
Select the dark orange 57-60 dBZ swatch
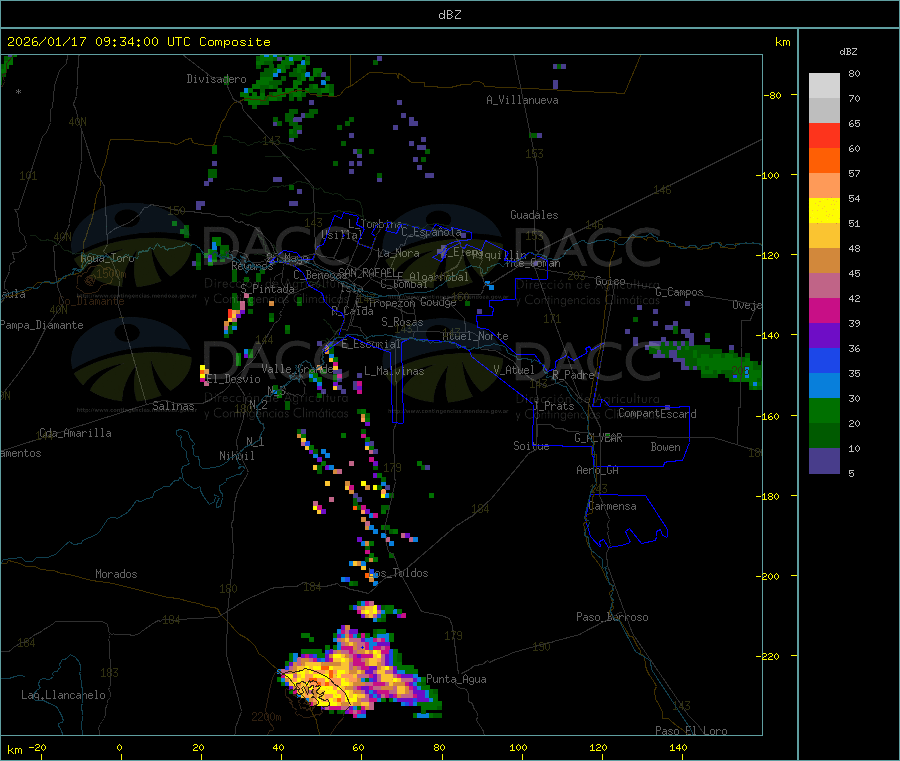[x=824, y=161]
